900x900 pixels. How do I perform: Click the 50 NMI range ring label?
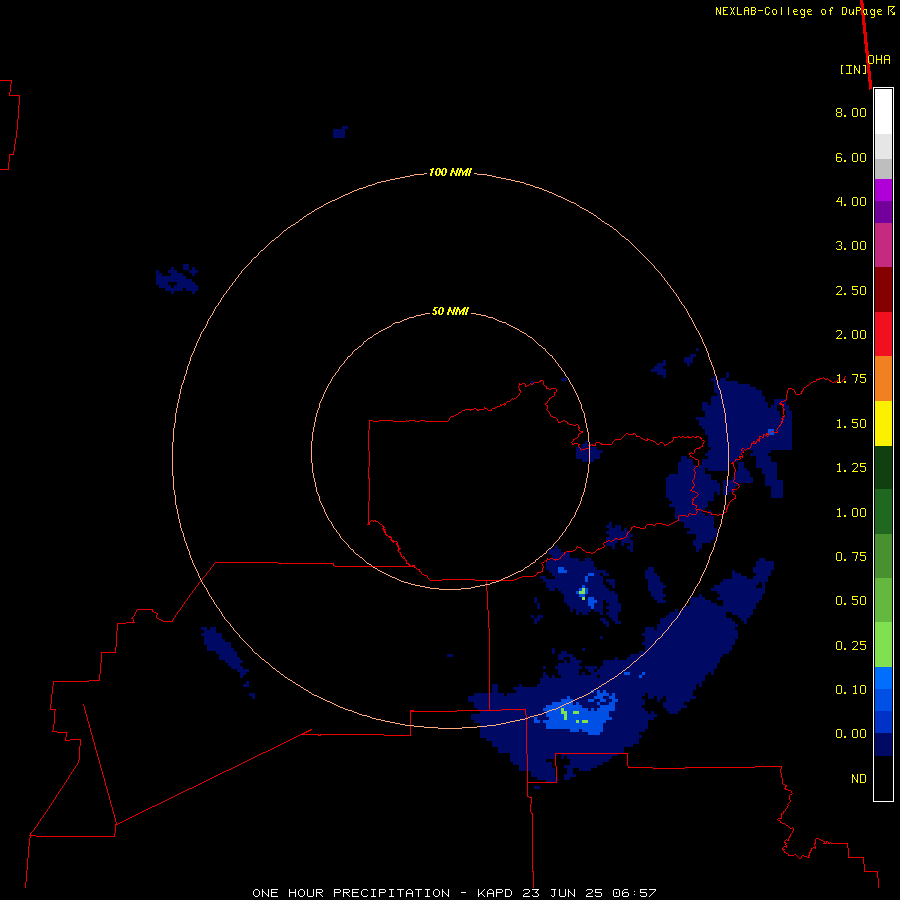click(450, 311)
